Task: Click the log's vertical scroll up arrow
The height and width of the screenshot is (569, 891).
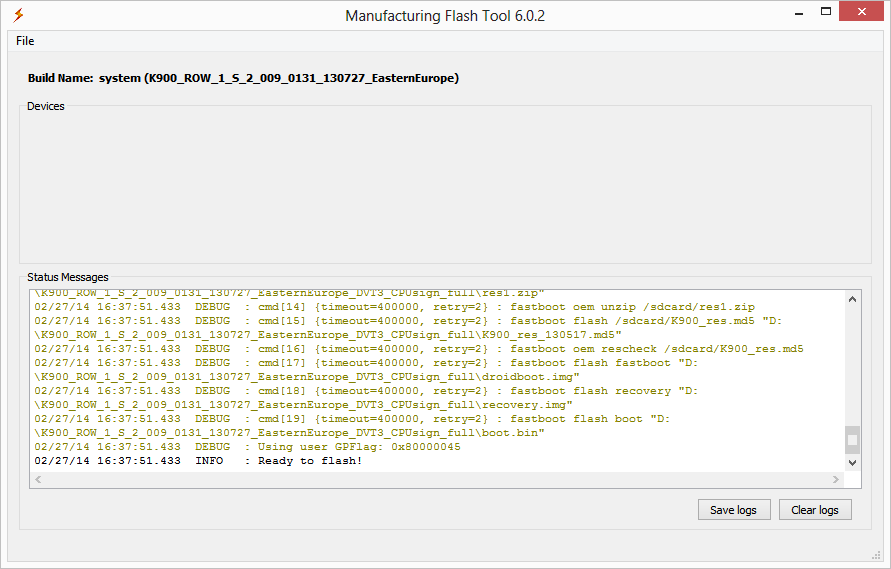Action: [852, 298]
